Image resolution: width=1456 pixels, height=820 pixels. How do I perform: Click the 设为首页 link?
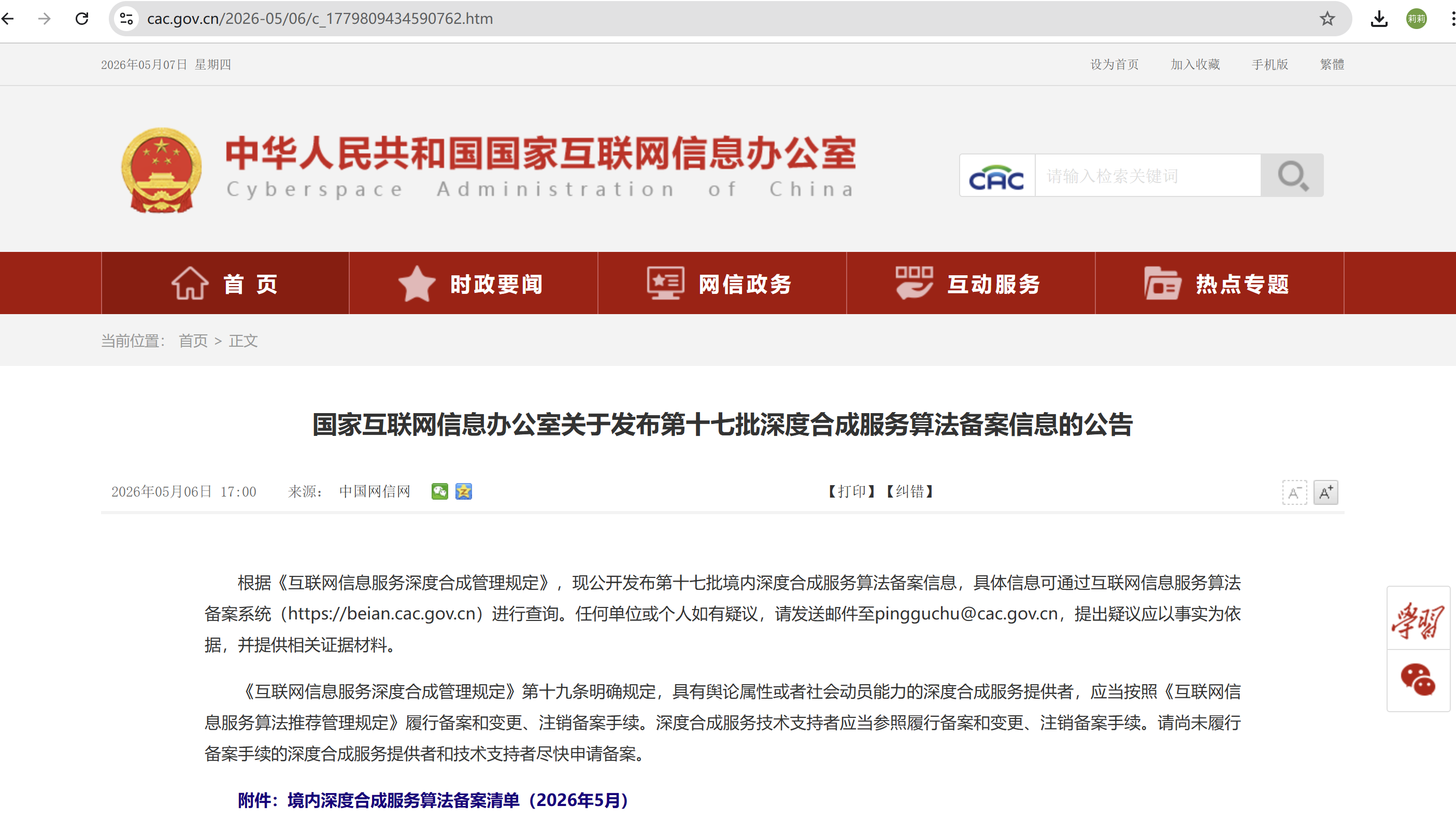pyautogui.click(x=1114, y=64)
